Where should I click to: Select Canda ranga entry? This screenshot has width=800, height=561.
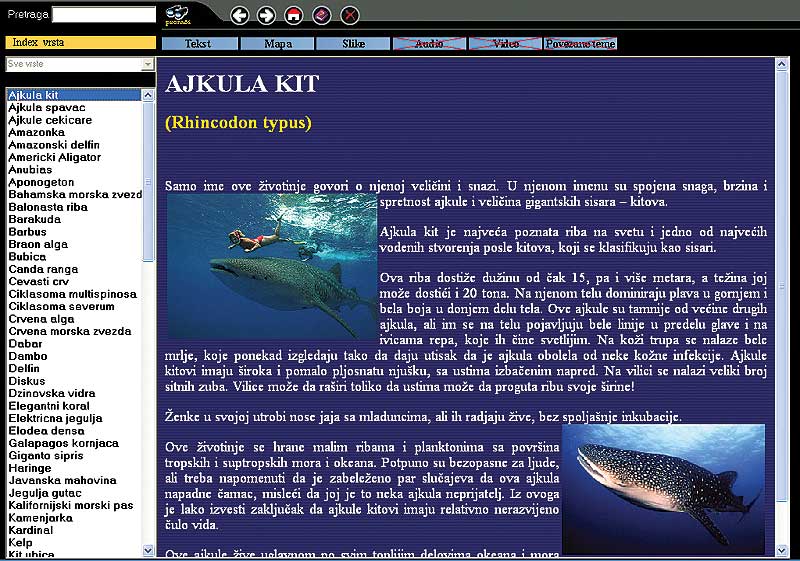[x=74, y=269]
